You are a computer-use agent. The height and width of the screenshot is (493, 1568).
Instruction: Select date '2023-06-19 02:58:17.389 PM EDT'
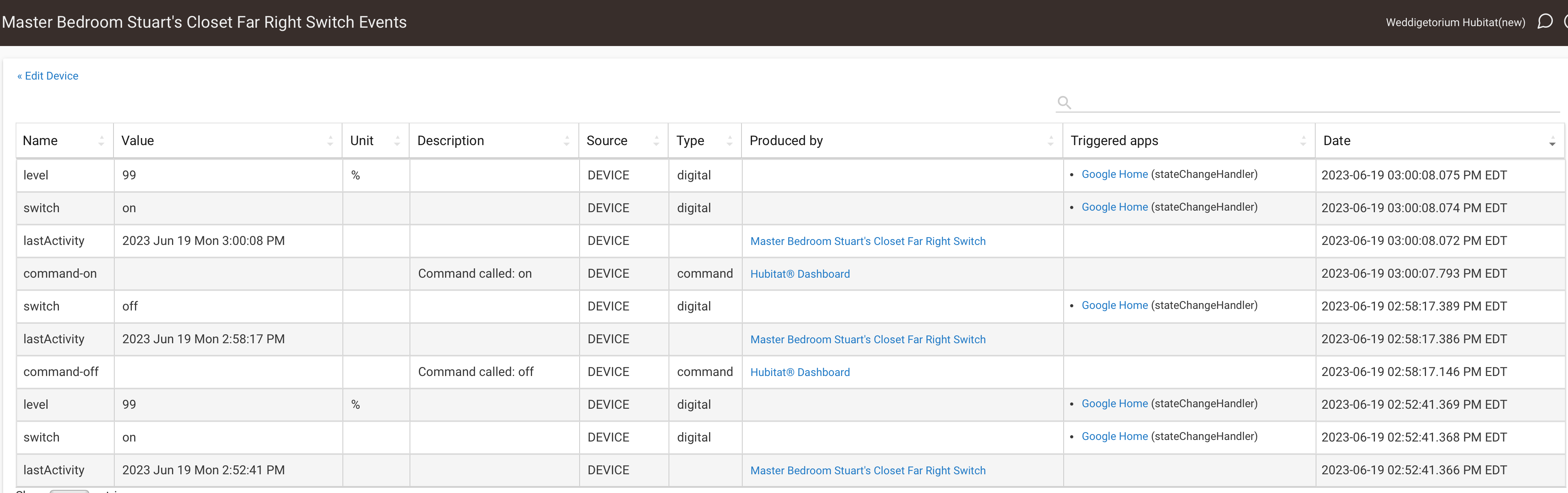point(1414,306)
